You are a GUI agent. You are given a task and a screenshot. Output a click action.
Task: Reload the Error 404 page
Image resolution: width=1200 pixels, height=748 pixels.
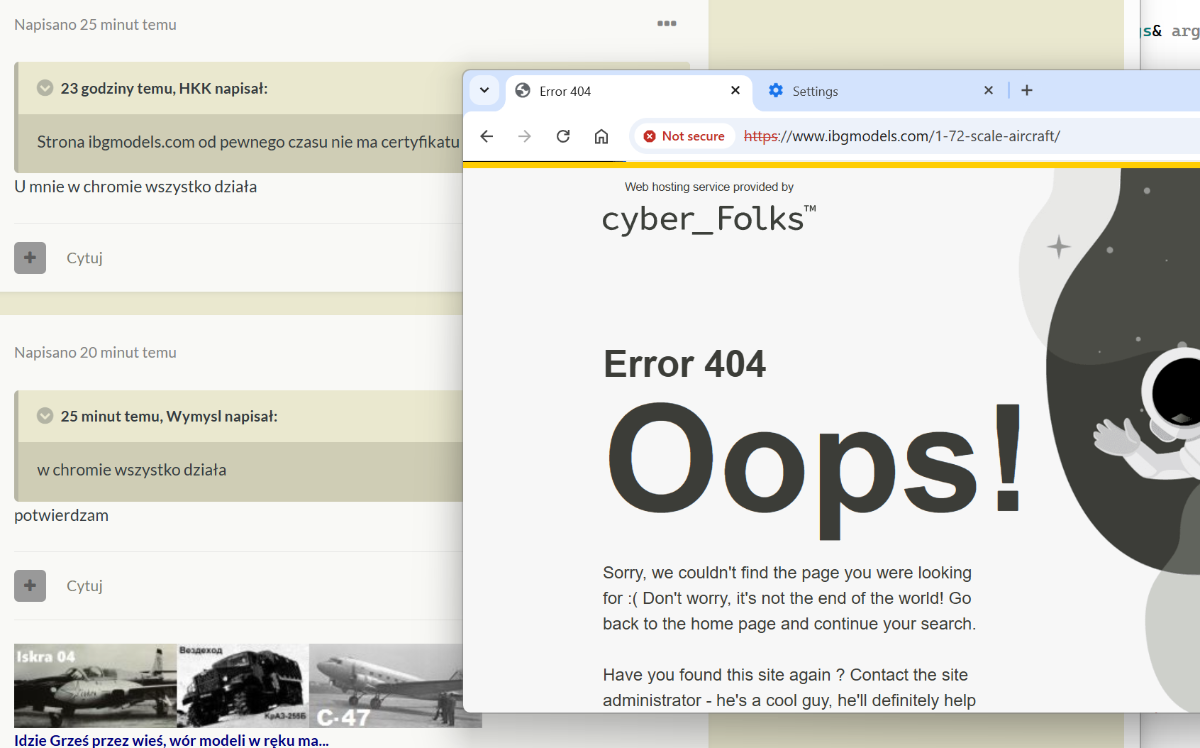click(x=563, y=136)
